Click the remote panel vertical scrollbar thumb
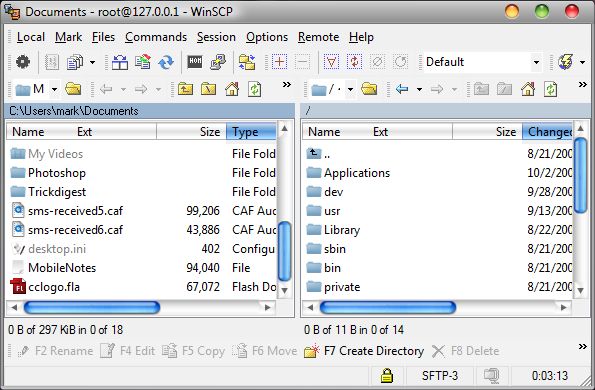 pos(581,175)
